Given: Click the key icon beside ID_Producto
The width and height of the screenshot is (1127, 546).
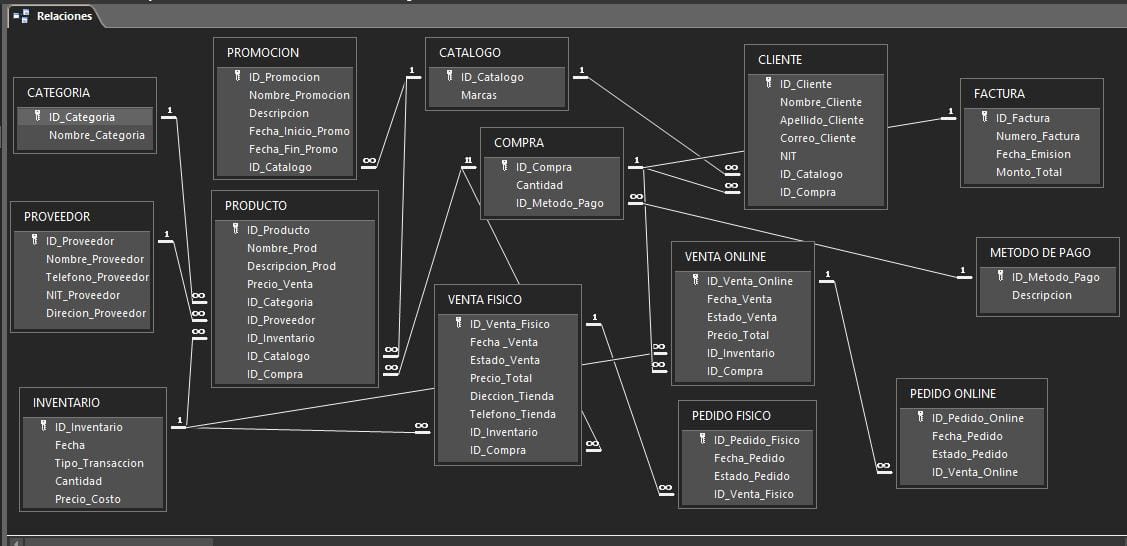Looking at the screenshot, I should tap(236, 229).
